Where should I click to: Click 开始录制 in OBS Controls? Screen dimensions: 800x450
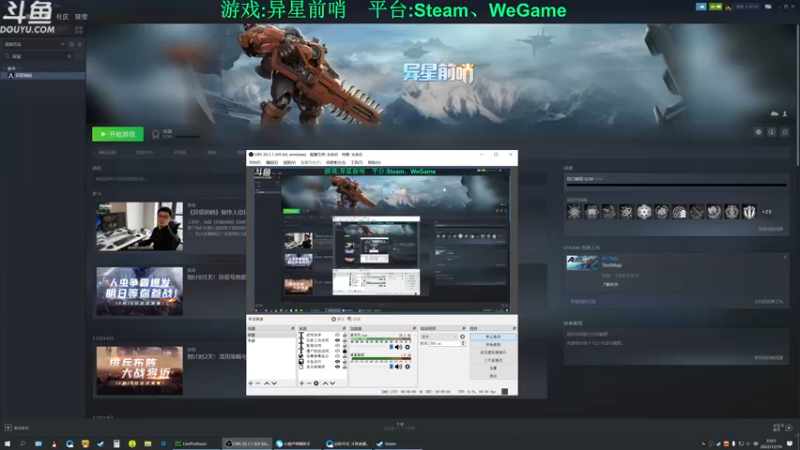(x=493, y=344)
